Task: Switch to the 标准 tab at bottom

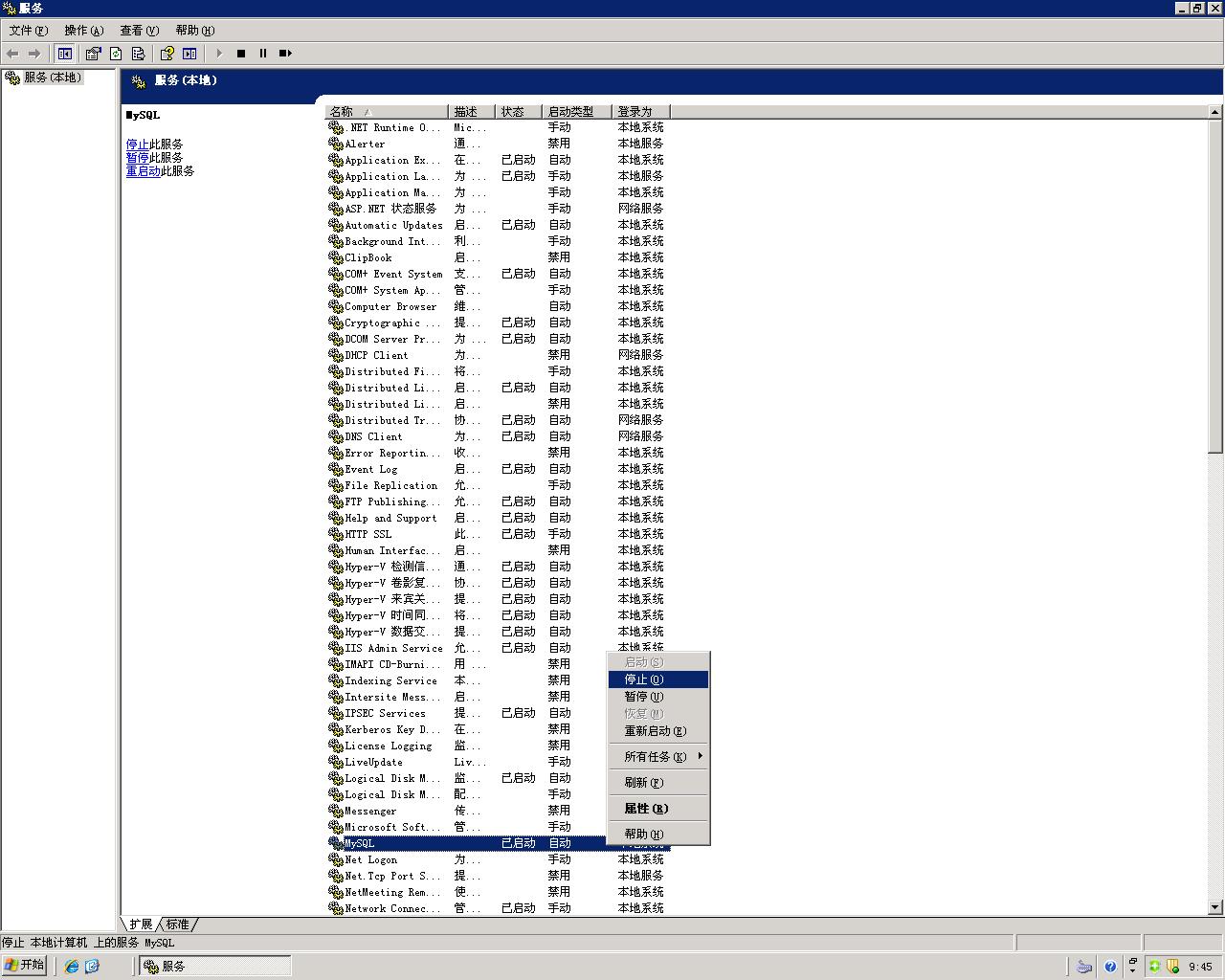Action: pos(178,924)
